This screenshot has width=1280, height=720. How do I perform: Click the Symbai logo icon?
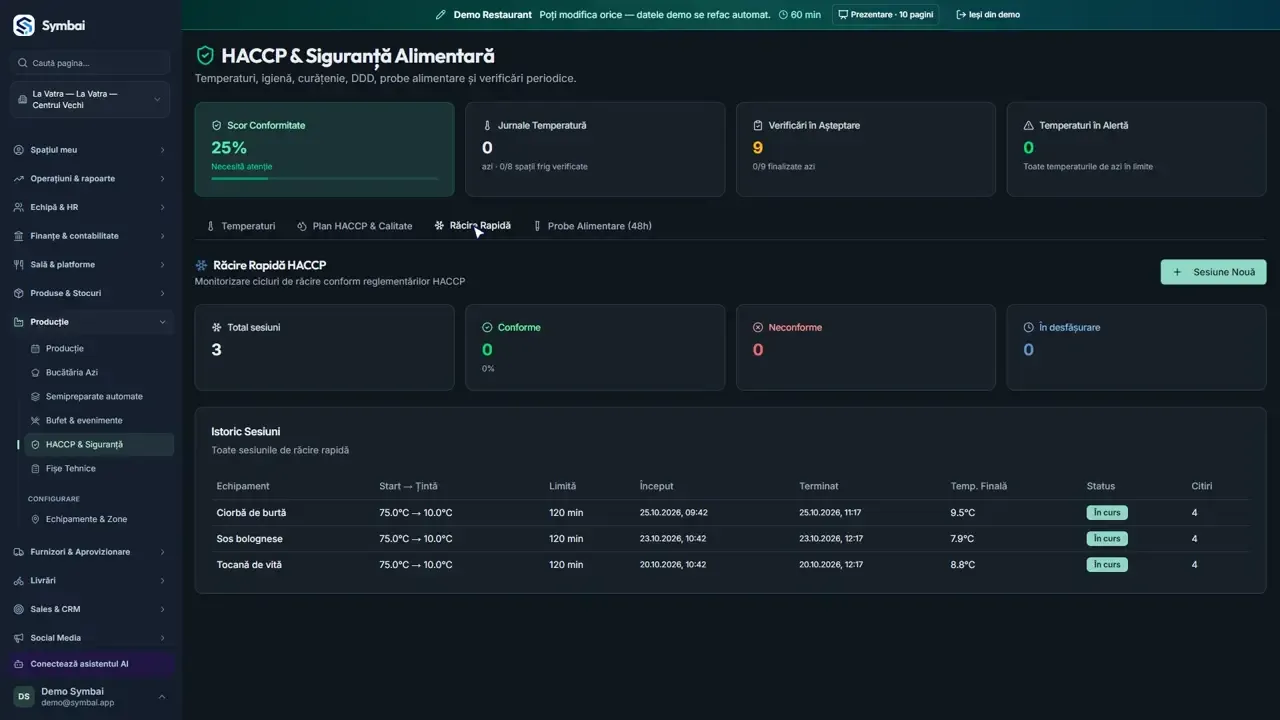coord(23,25)
